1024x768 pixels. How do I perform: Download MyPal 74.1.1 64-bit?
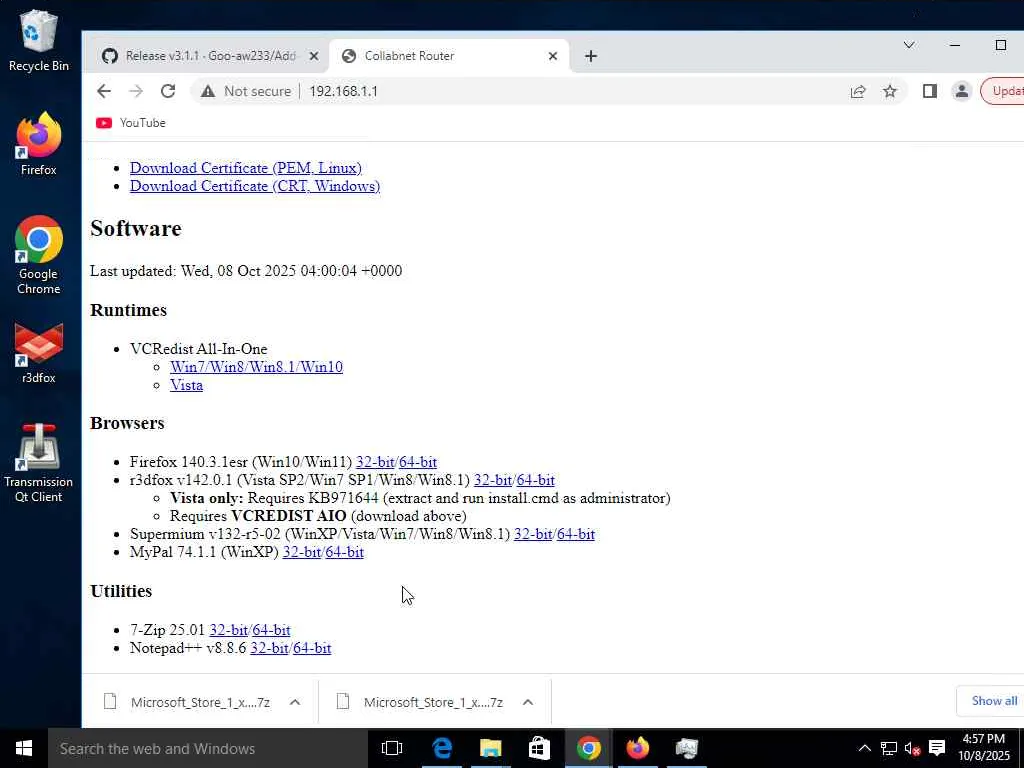(344, 552)
